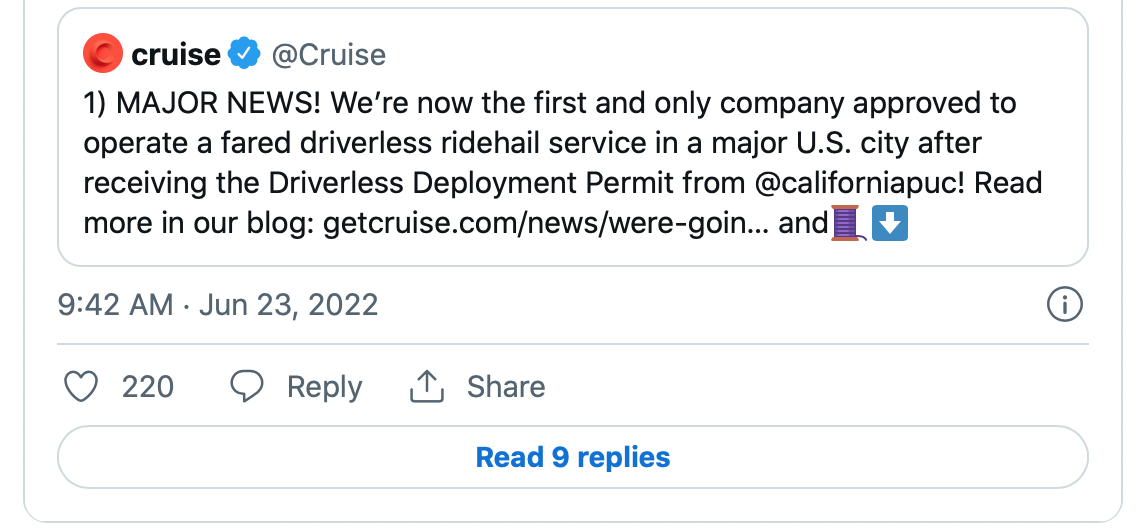Open the Twitter info circle icon

1064,304
